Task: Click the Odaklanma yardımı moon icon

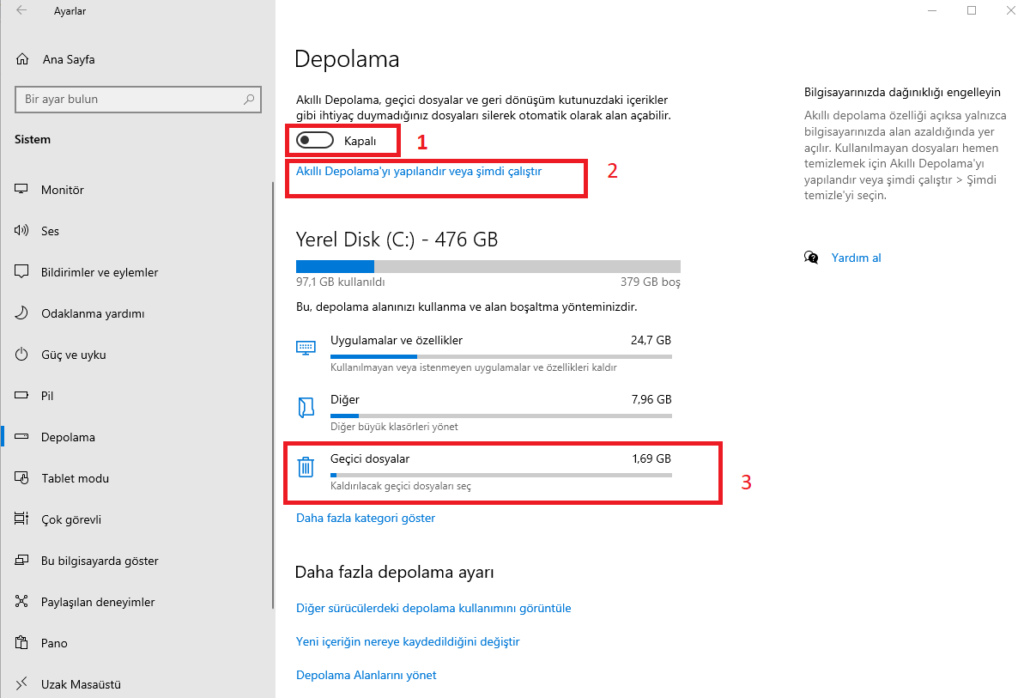Action: click(22, 313)
